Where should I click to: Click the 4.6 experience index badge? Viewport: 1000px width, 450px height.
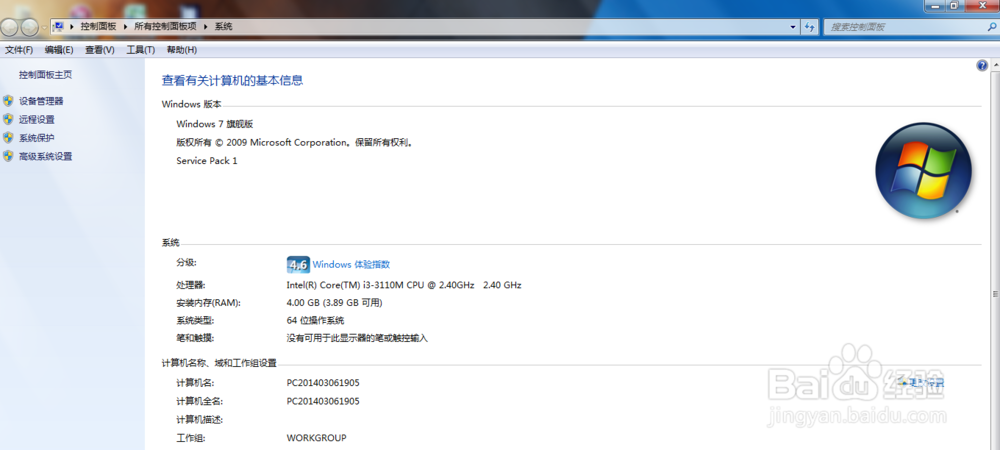(298, 265)
